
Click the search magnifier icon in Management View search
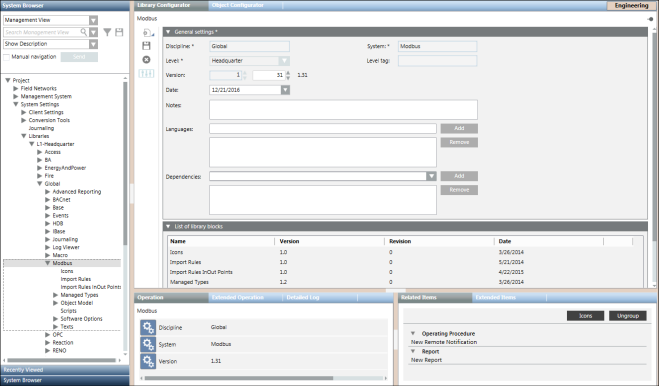click(x=84, y=32)
